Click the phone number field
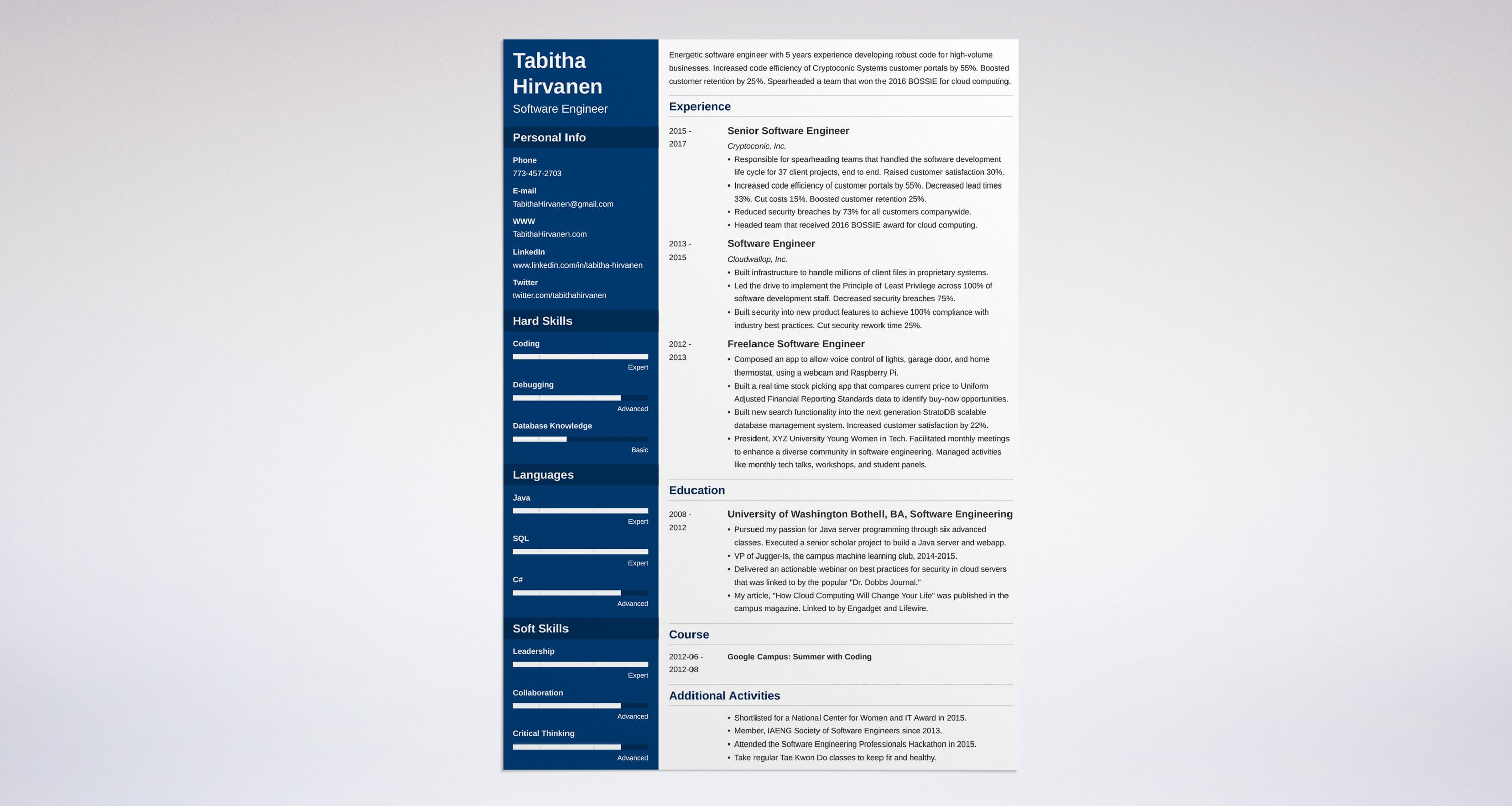Image resolution: width=1512 pixels, height=806 pixels. (538, 173)
